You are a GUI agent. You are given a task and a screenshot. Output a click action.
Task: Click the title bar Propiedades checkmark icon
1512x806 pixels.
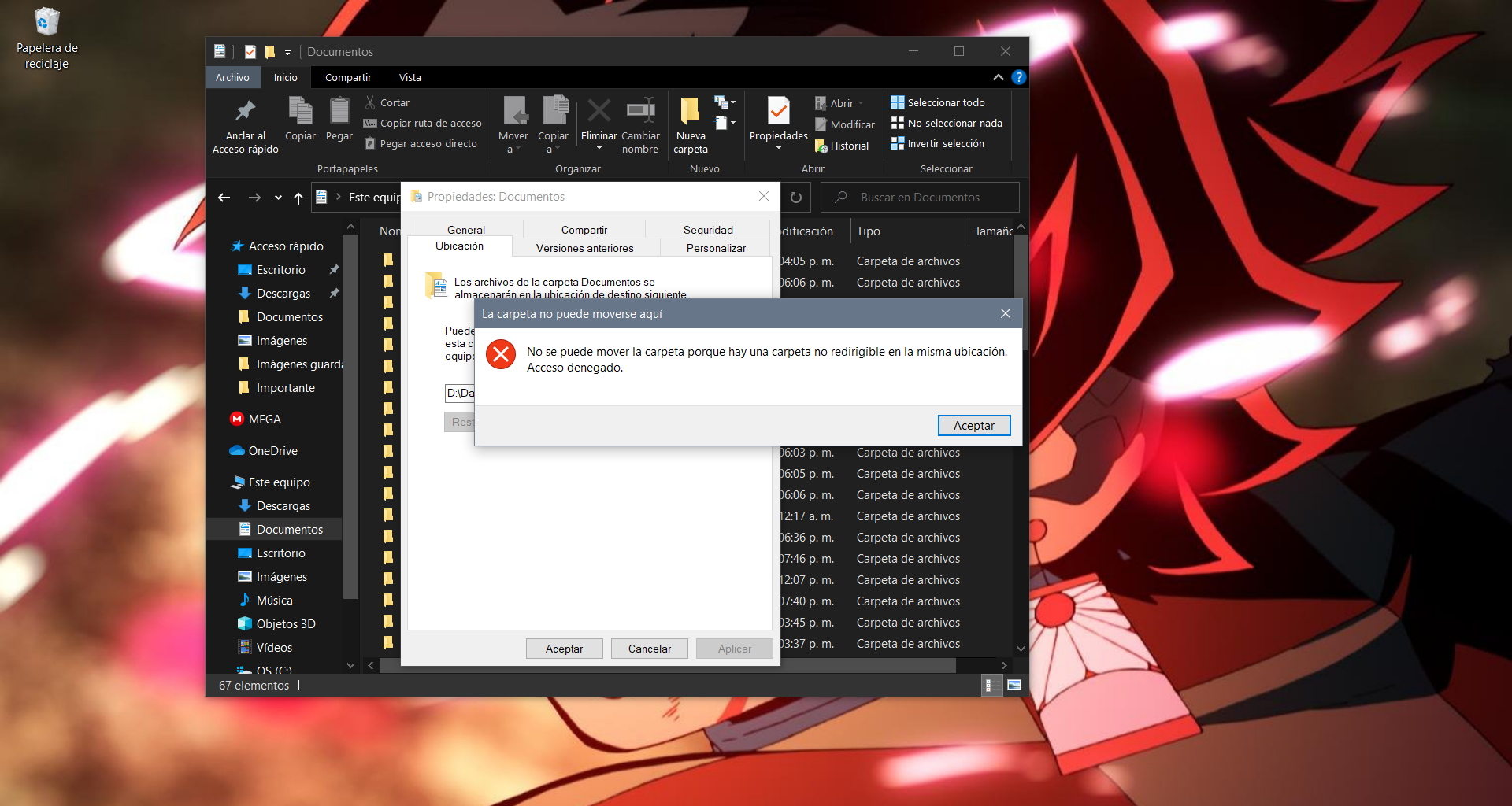(x=250, y=52)
